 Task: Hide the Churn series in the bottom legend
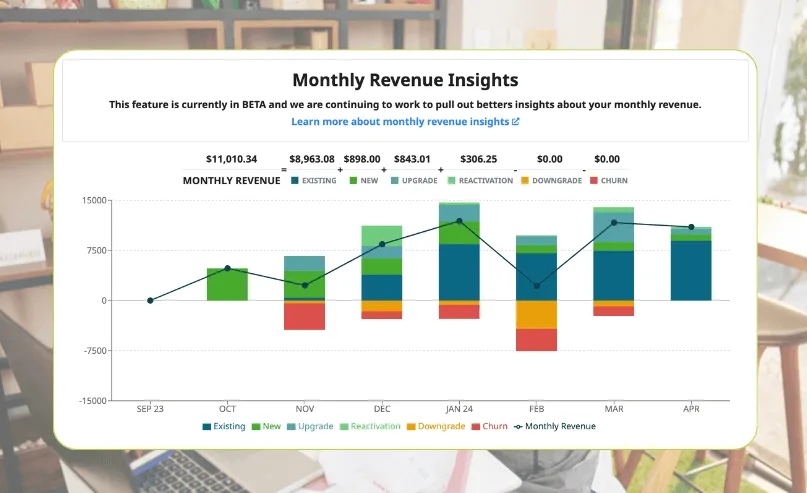click(x=489, y=426)
